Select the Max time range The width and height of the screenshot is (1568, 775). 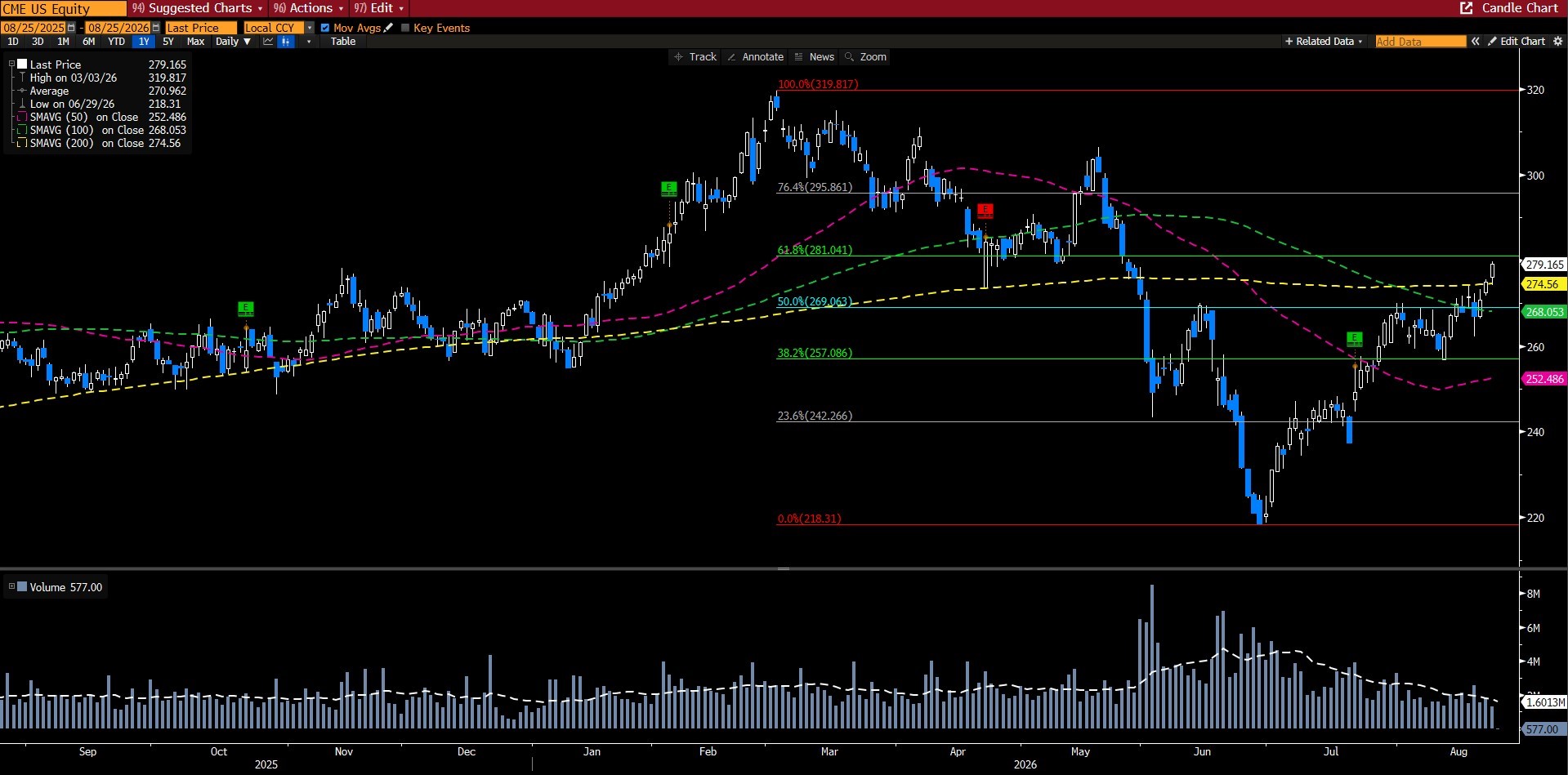tap(195, 42)
